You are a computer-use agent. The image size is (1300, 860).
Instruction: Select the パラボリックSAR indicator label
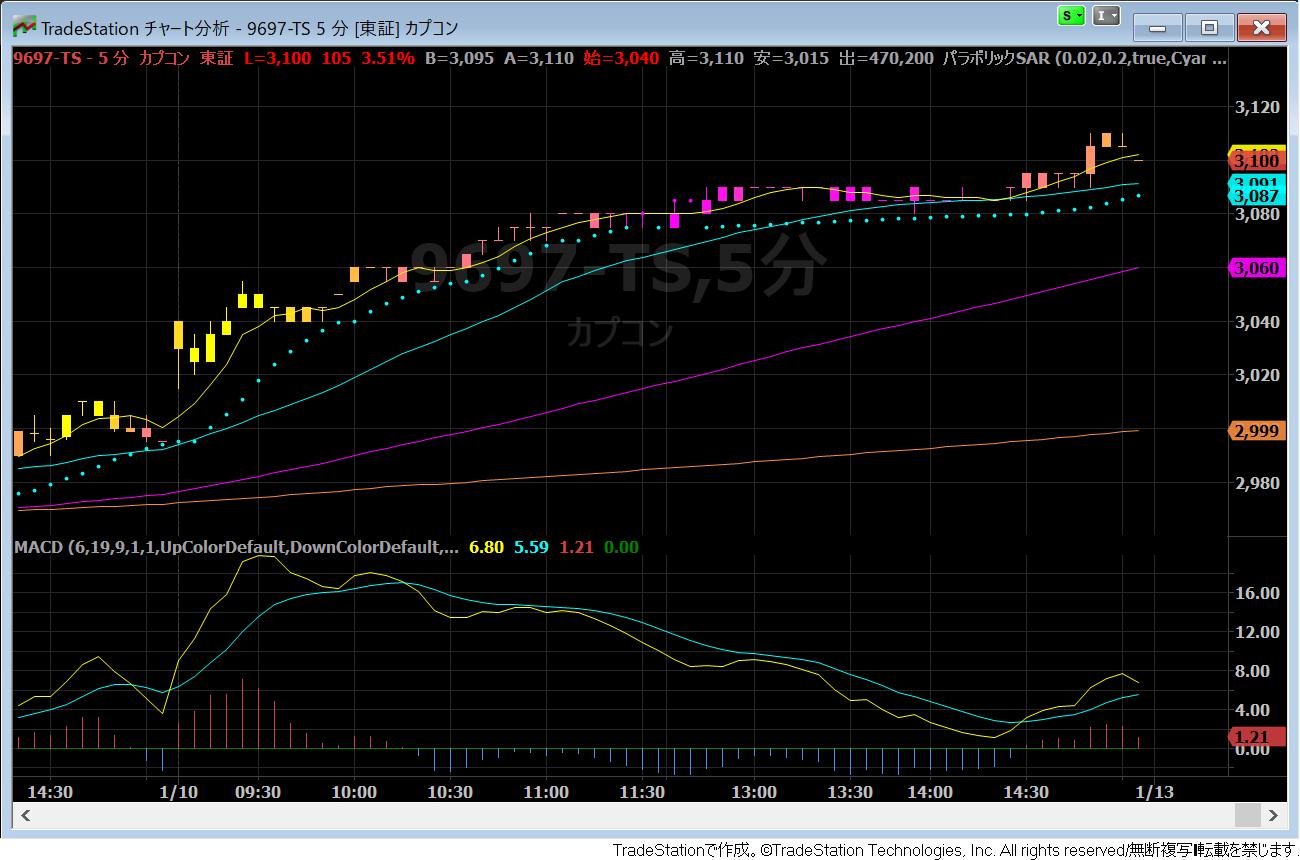click(x=1084, y=58)
